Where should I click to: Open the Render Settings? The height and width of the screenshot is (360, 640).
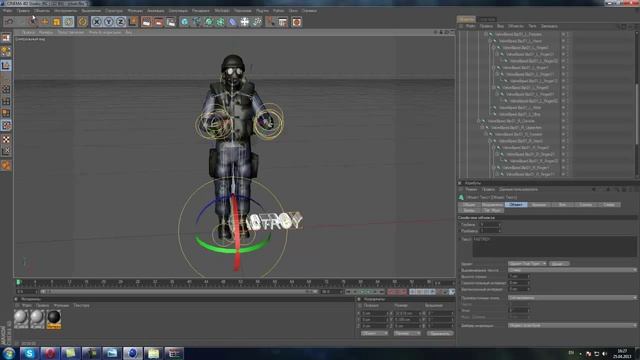[171, 22]
